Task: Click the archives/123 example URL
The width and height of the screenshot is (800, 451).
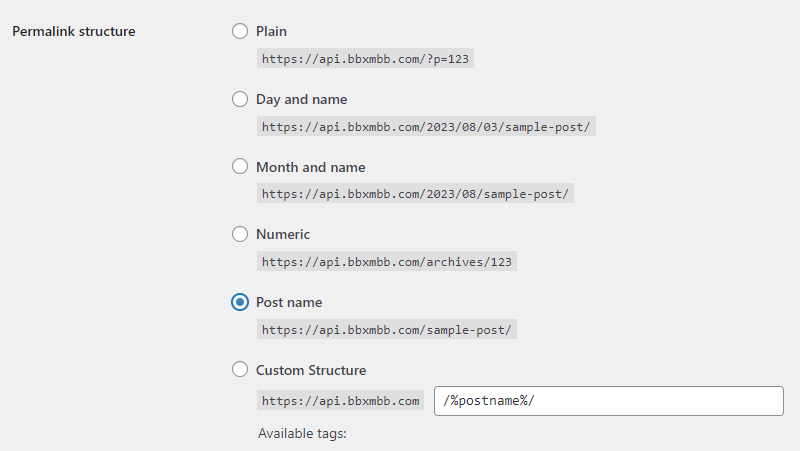Action: tap(387, 262)
